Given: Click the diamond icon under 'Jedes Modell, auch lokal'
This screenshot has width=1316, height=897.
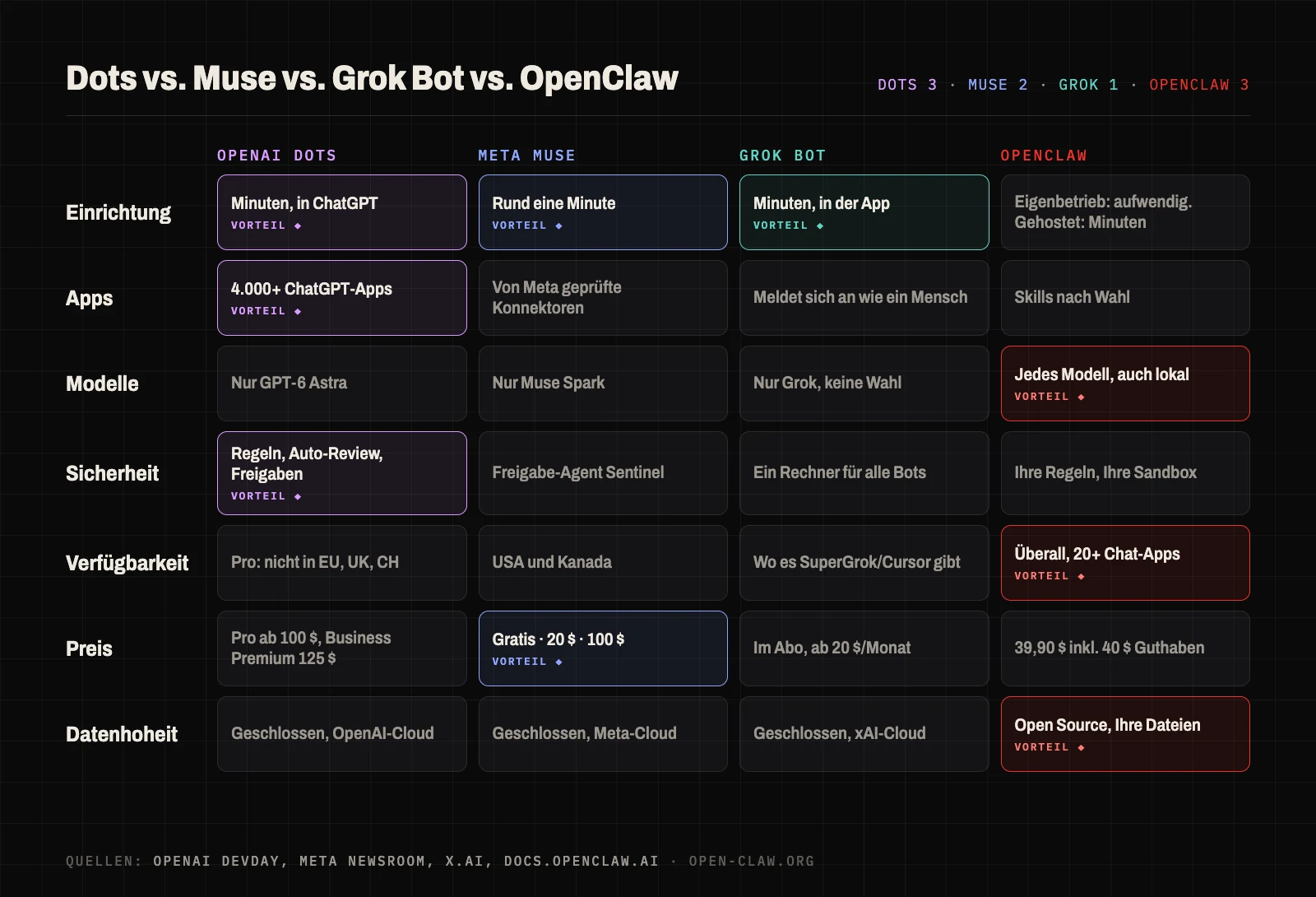Looking at the screenshot, I should (1081, 397).
